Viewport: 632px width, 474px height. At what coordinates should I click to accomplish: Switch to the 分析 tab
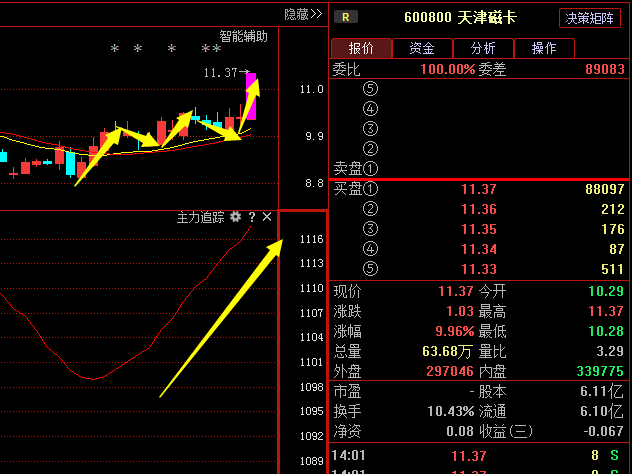(482, 48)
